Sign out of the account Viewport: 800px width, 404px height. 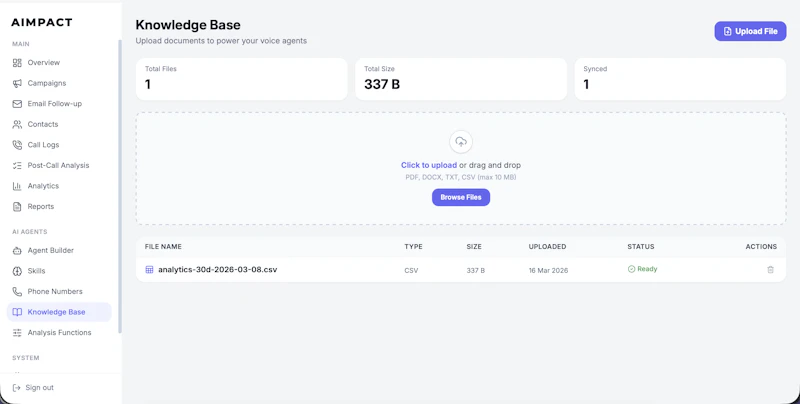[x=33, y=388]
